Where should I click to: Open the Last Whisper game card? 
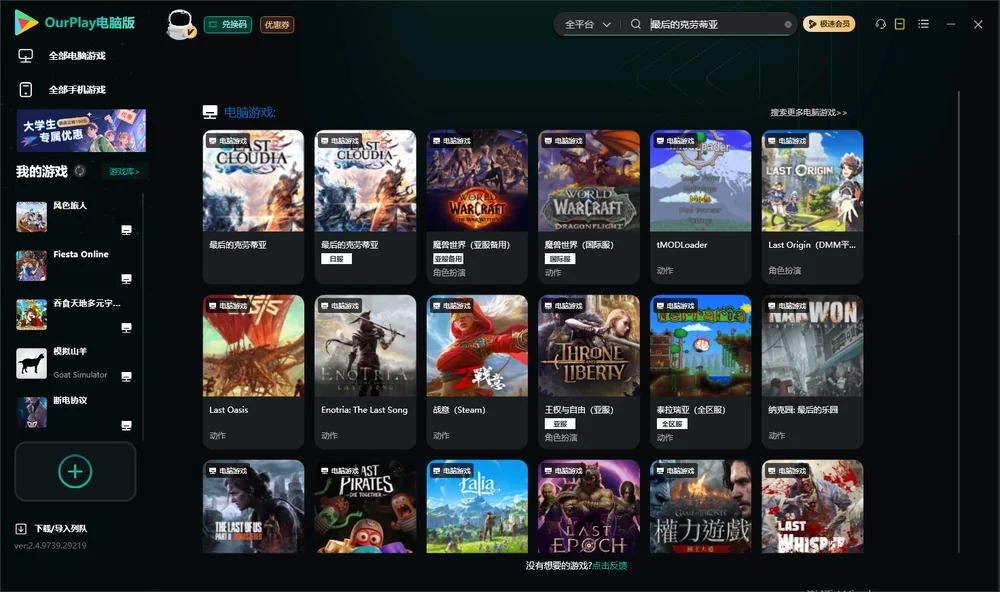click(x=812, y=507)
